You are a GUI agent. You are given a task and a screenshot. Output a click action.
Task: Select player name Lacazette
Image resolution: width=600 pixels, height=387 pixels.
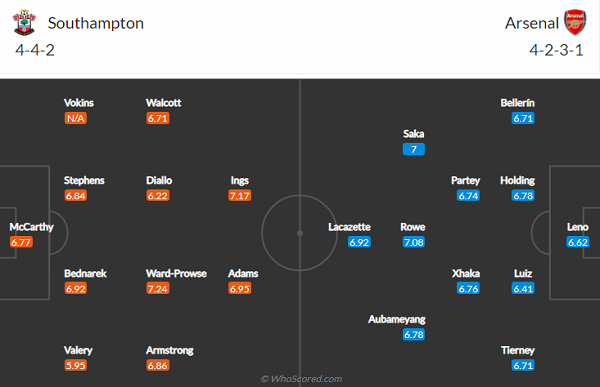[x=349, y=227]
